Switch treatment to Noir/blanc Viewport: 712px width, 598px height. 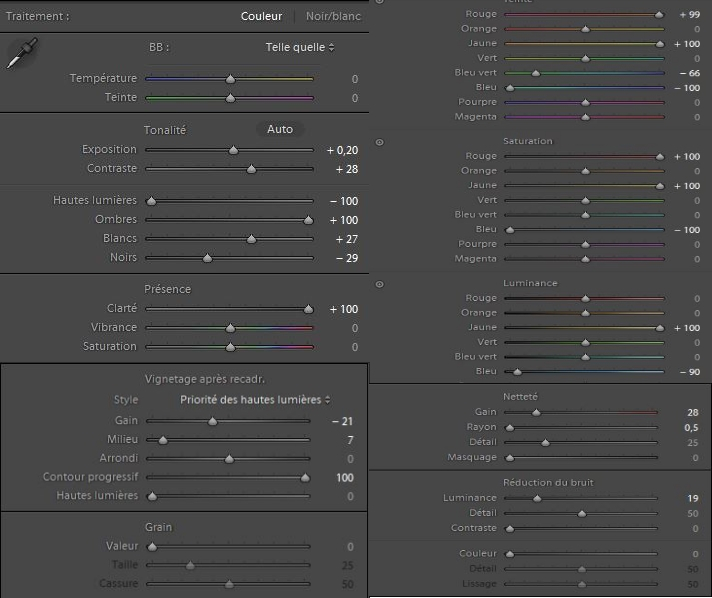tap(334, 16)
